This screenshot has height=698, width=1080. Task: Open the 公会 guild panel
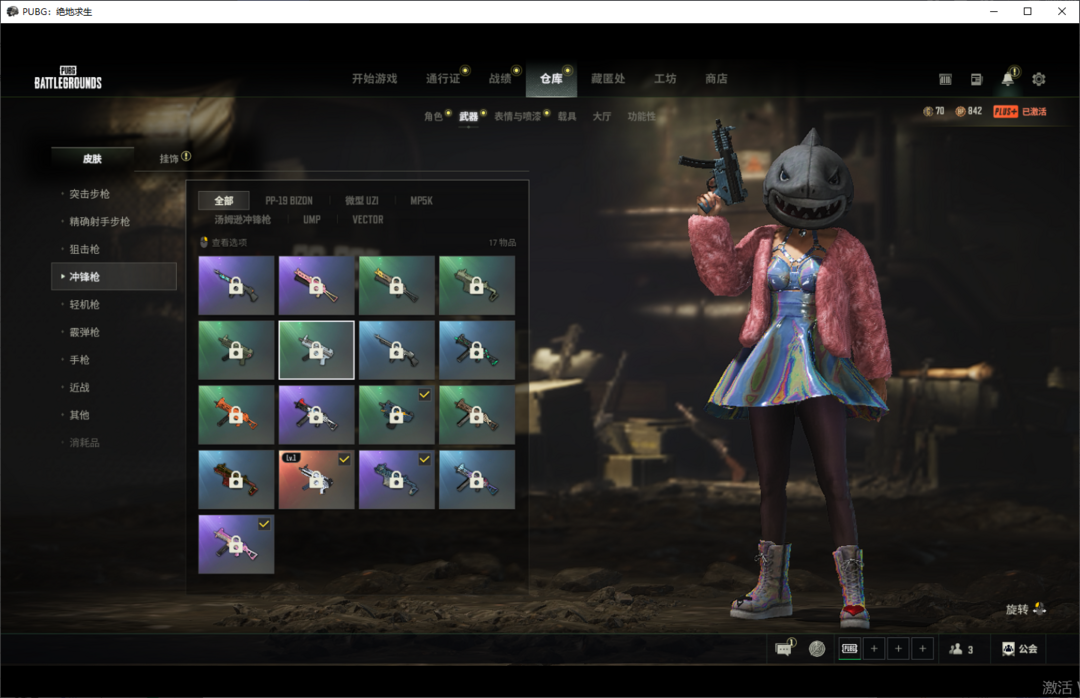[x=1020, y=648]
